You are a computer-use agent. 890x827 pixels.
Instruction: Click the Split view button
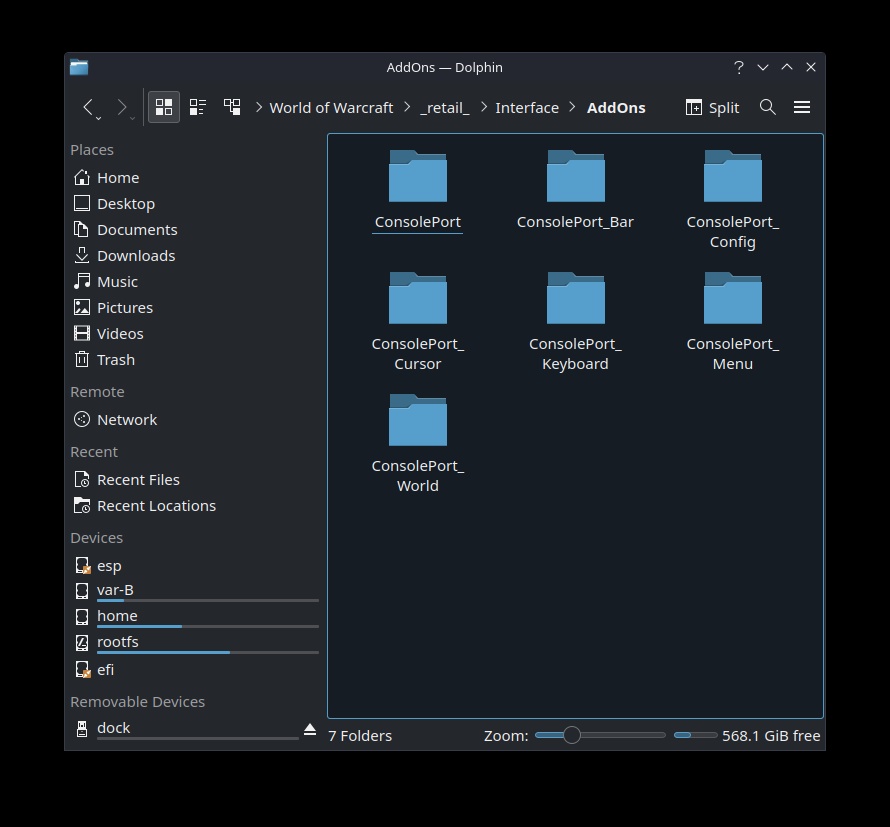(712, 107)
